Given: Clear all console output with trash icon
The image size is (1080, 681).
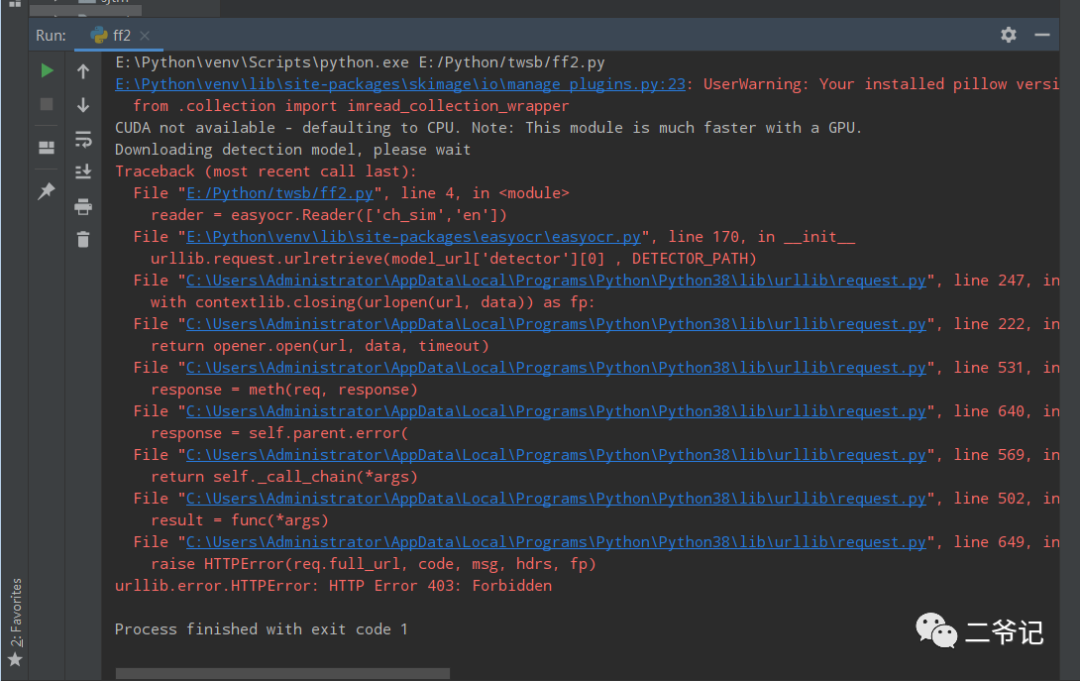Looking at the screenshot, I should (83, 239).
